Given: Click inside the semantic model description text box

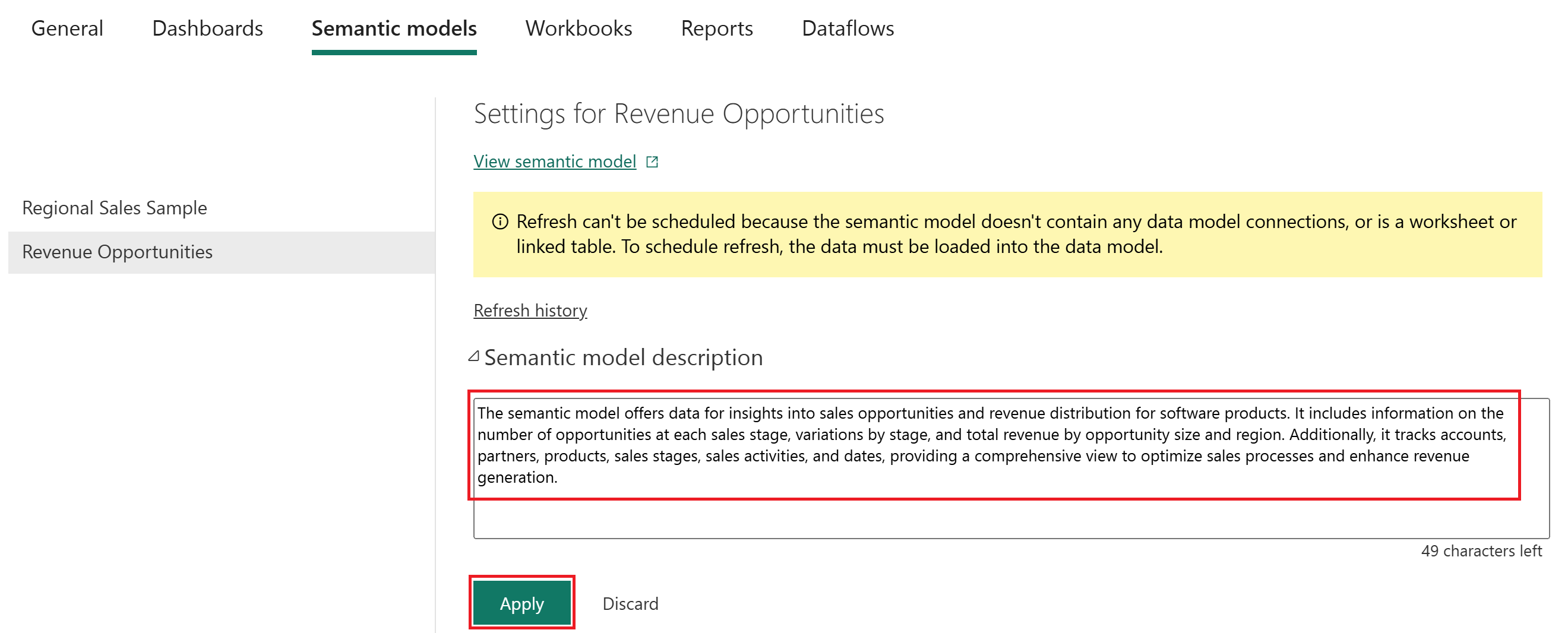Looking at the screenshot, I should click(x=1011, y=468).
